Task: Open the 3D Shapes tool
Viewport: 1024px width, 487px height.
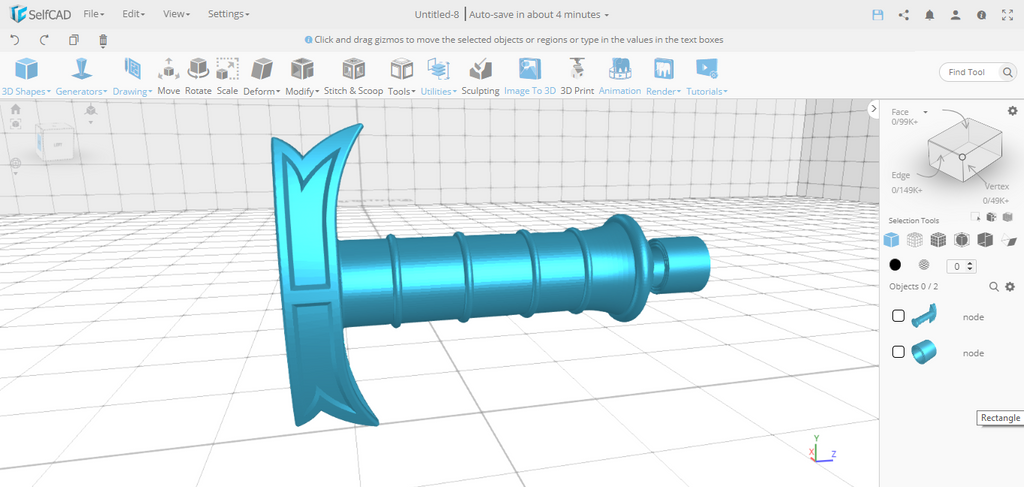Action: [x=26, y=77]
